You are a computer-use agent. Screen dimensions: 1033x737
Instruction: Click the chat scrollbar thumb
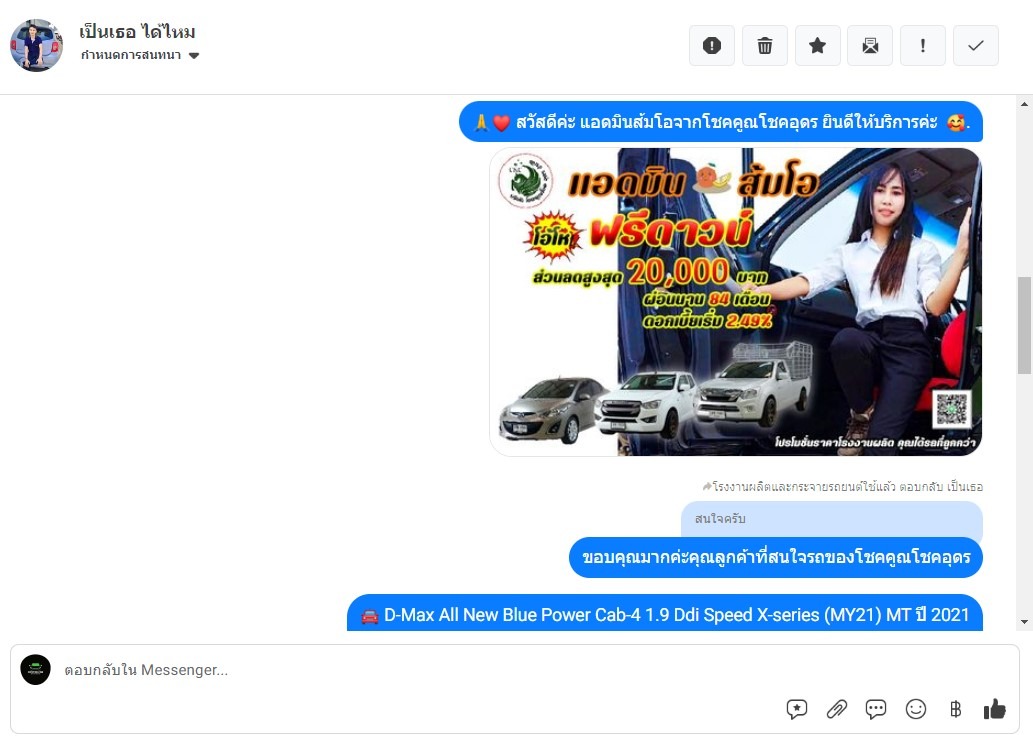pos(1024,325)
